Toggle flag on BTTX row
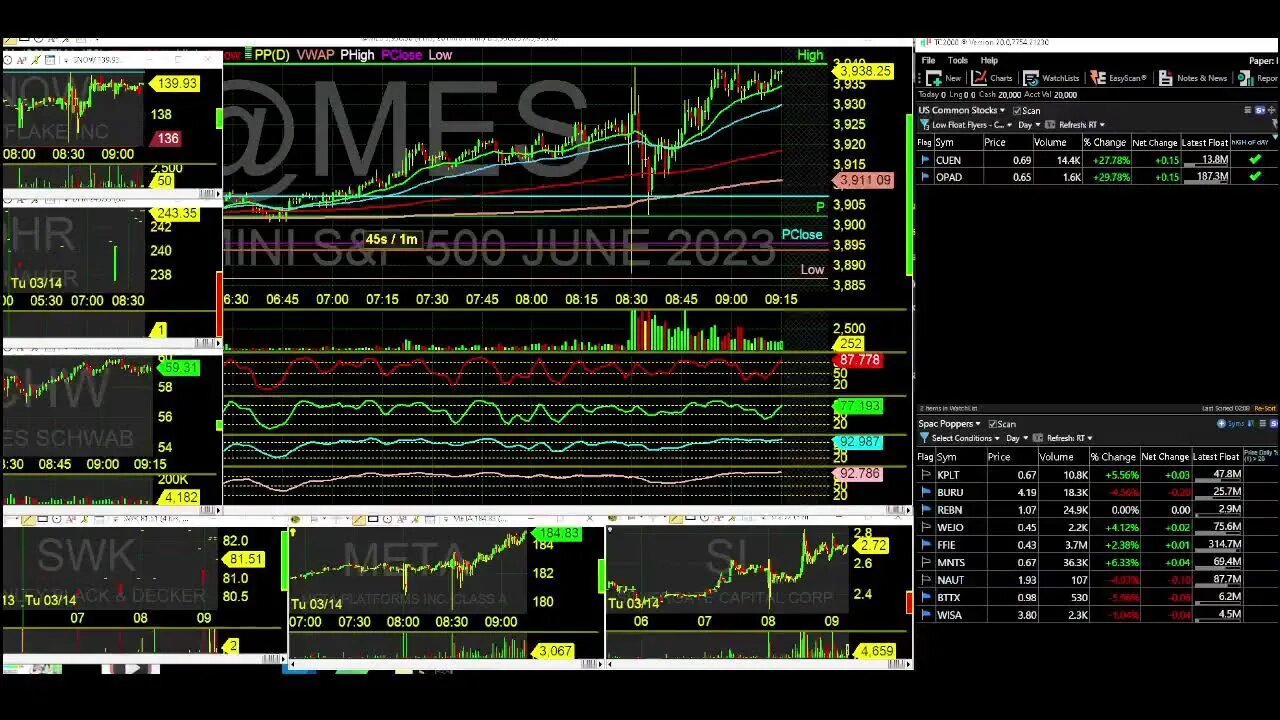 [x=926, y=597]
